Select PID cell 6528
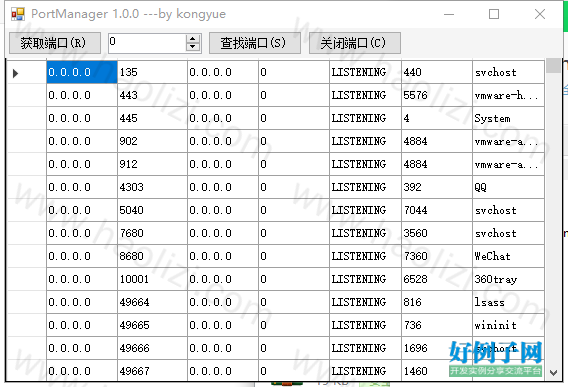Screen dimensions: 568x387 (437, 279)
